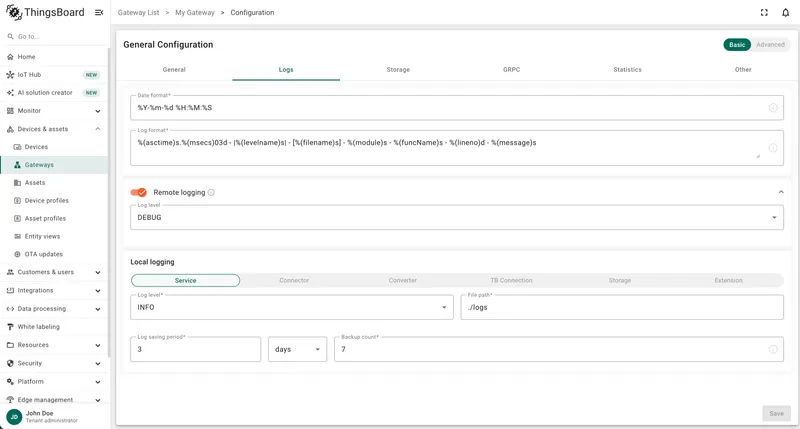Click the Save button
The width and height of the screenshot is (800, 429).
(777, 414)
